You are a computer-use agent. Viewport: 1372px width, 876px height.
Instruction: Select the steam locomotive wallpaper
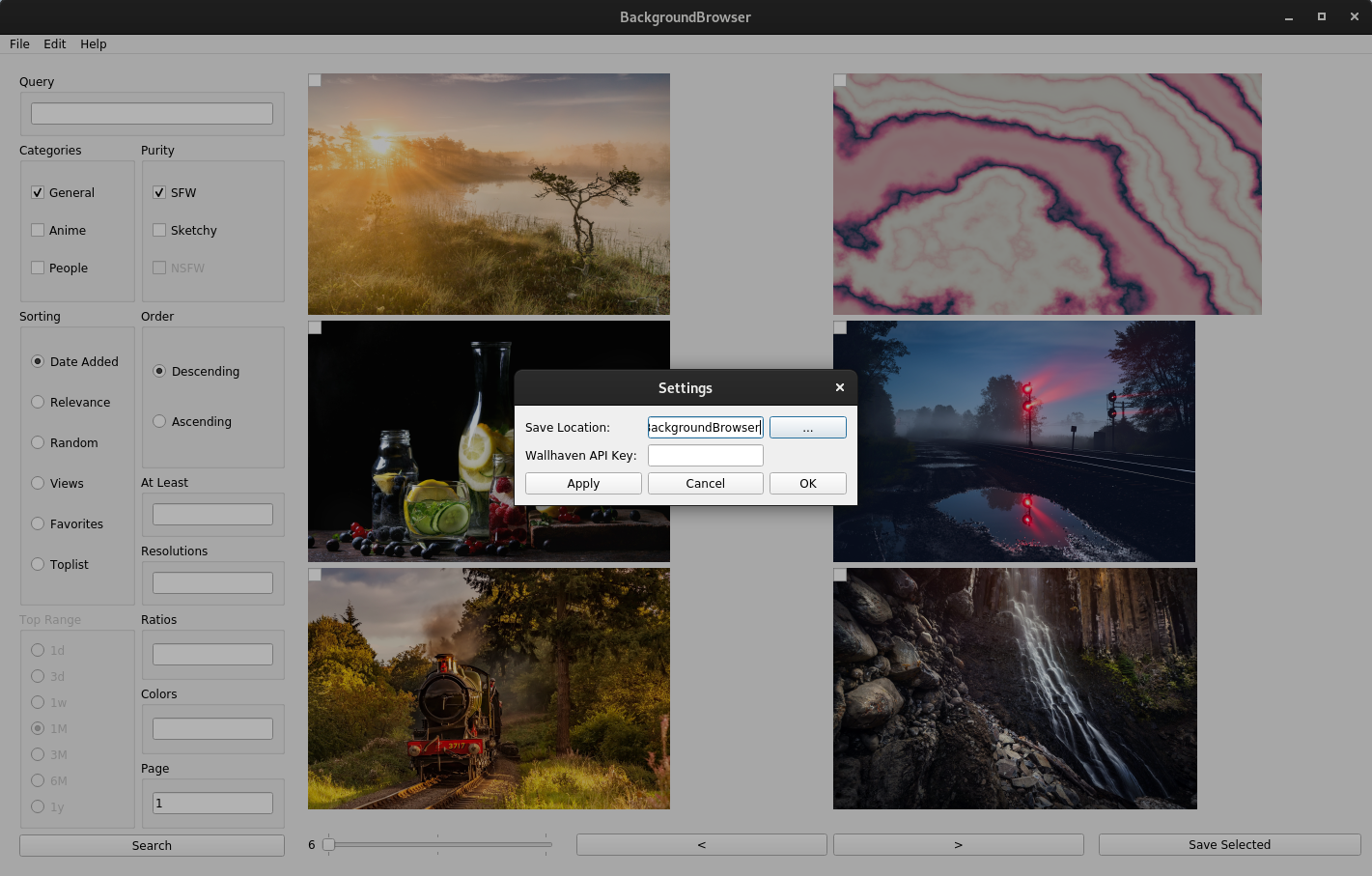(489, 689)
